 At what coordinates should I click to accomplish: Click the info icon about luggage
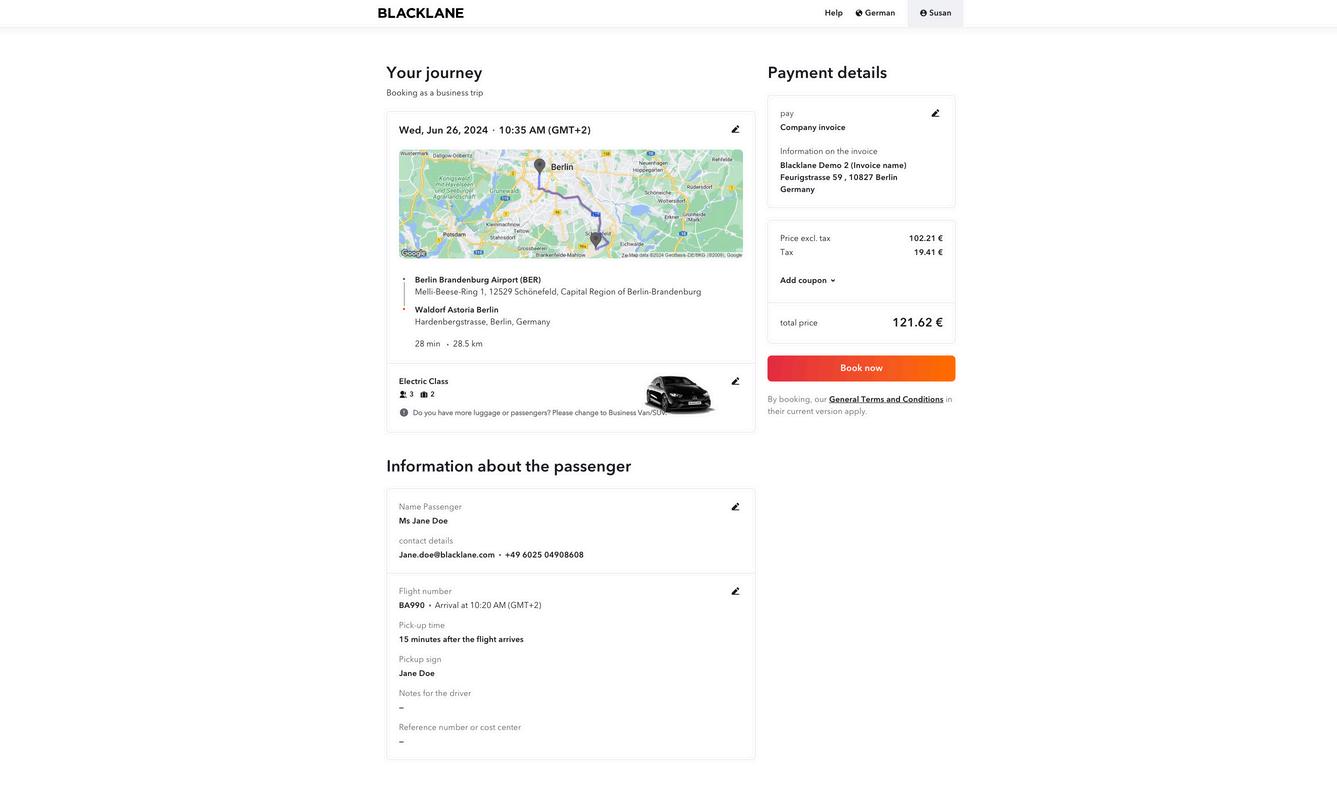click(x=404, y=412)
